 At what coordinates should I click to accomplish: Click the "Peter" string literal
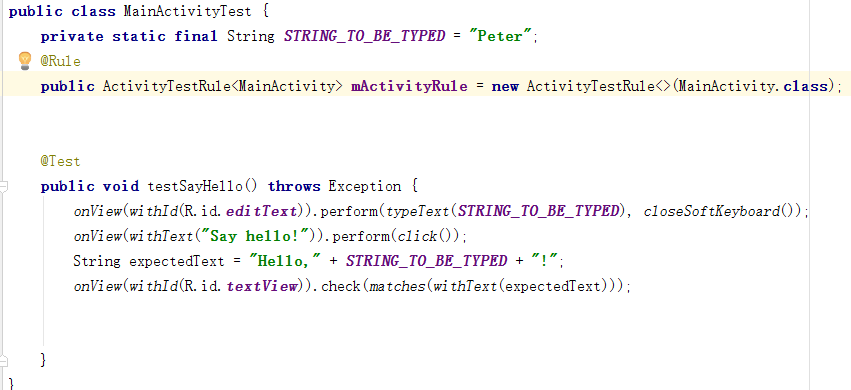point(499,36)
